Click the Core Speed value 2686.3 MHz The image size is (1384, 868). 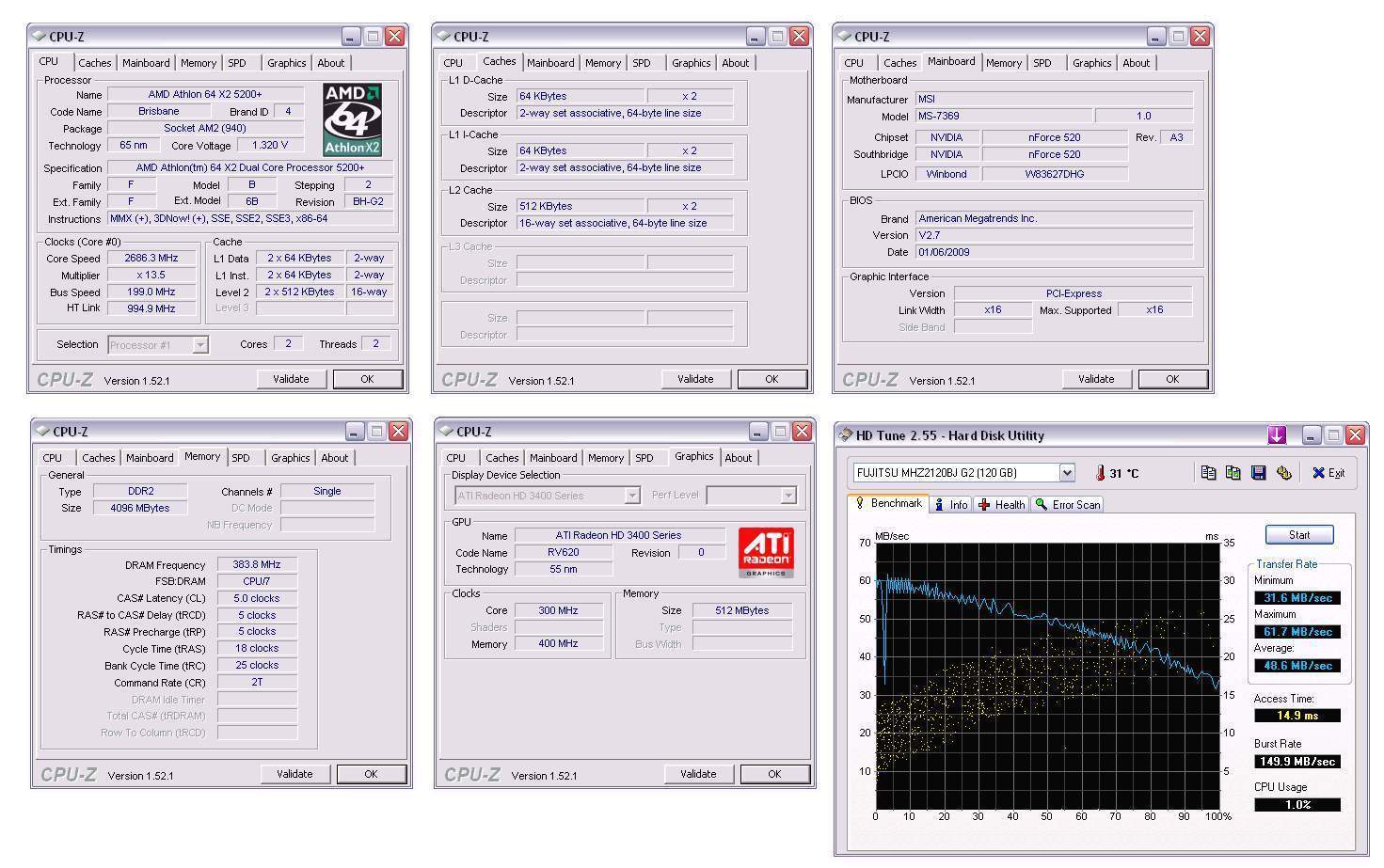(151, 258)
